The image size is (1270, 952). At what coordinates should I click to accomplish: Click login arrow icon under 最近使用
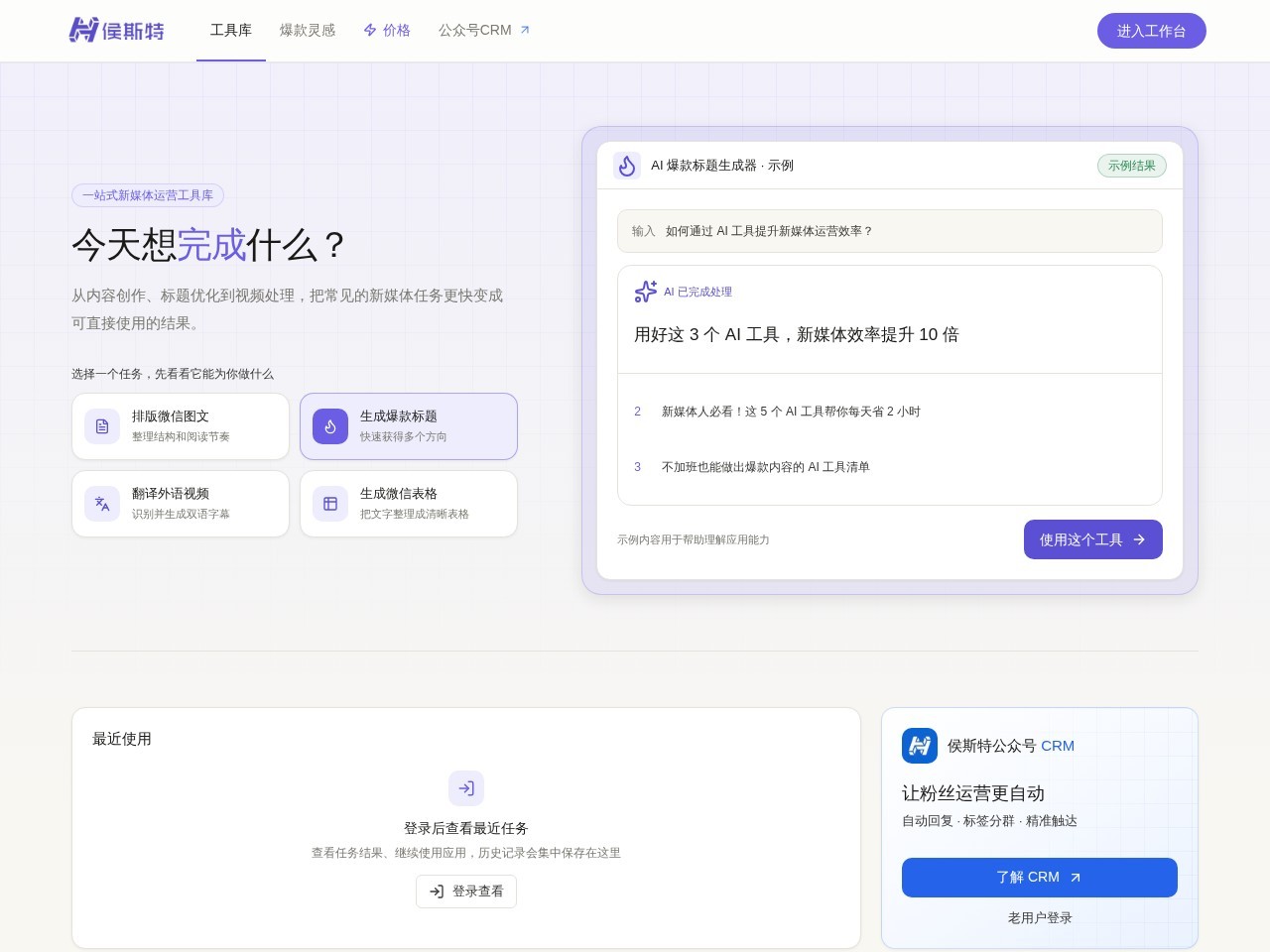[x=466, y=788]
